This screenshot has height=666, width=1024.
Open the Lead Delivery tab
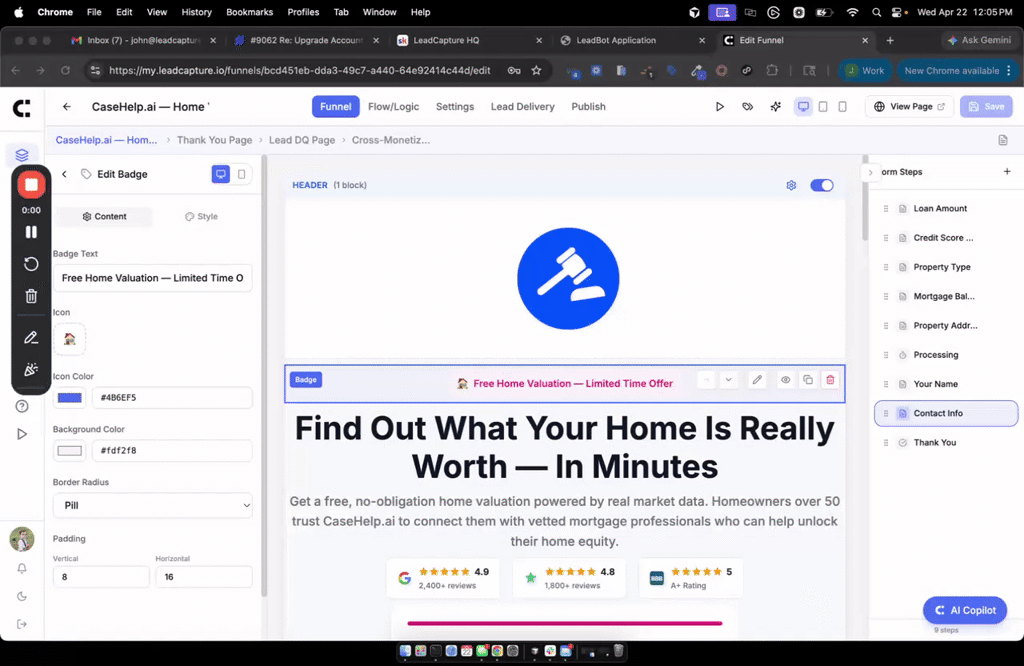click(522, 106)
